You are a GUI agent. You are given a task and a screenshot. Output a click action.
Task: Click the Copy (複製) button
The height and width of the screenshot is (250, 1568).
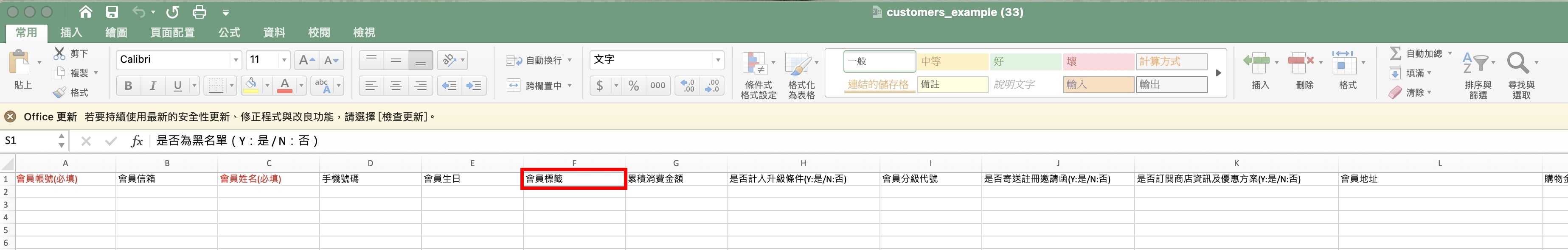[72, 73]
